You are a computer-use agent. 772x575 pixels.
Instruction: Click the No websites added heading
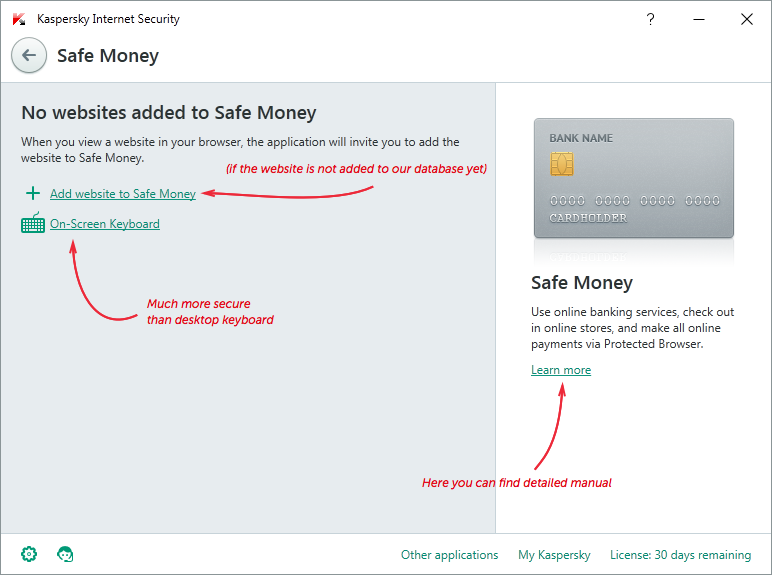[x=169, y=113]
